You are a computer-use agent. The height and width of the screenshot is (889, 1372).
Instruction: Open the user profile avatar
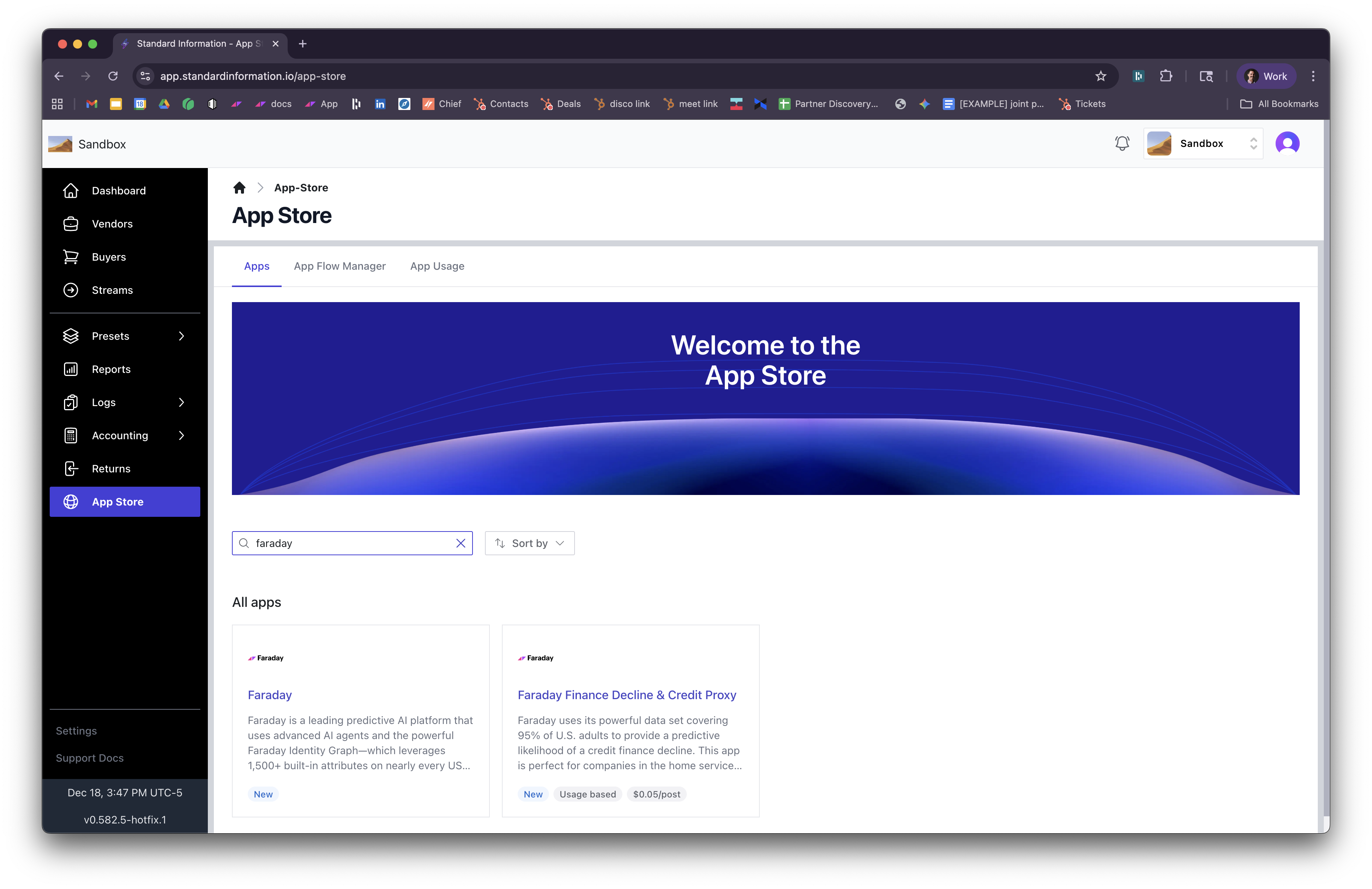(1288, 143)
